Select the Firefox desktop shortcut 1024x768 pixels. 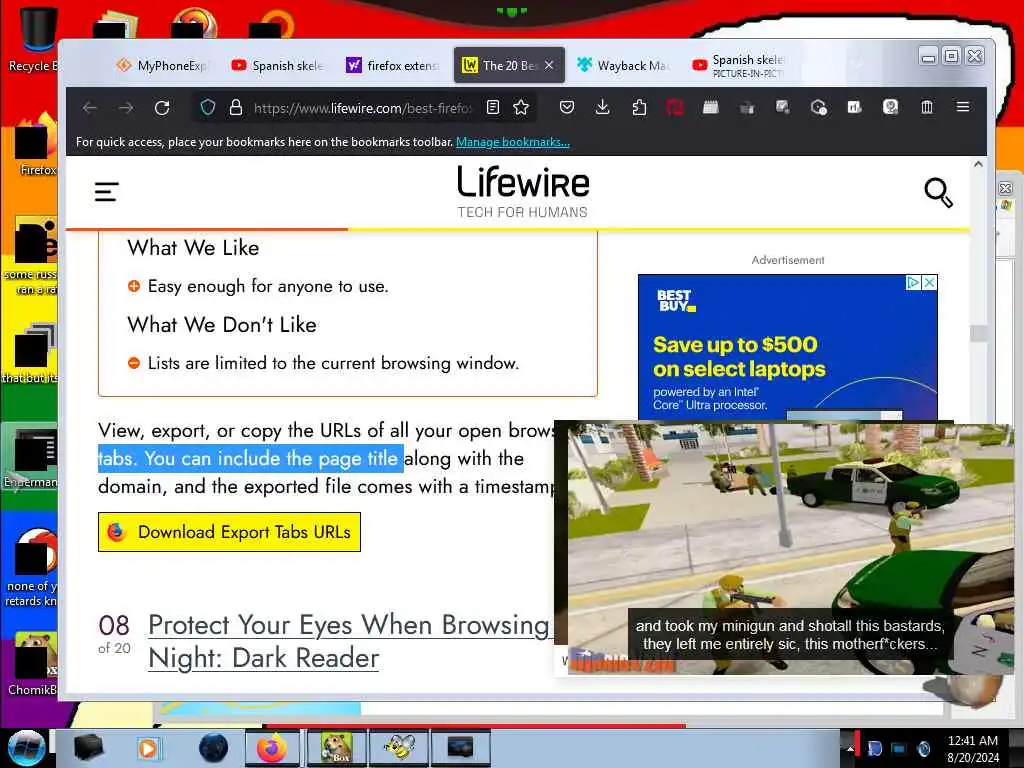[33, 145]
